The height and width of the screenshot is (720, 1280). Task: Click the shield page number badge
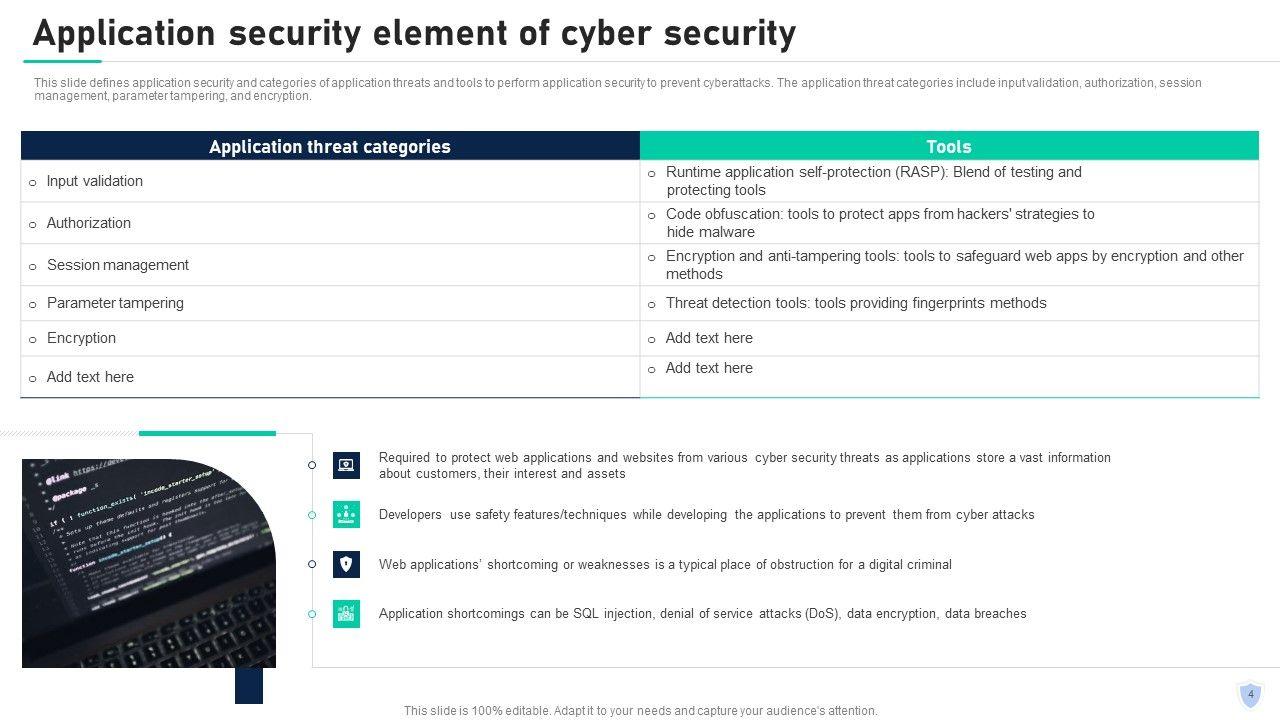[x=1250, y=695]
